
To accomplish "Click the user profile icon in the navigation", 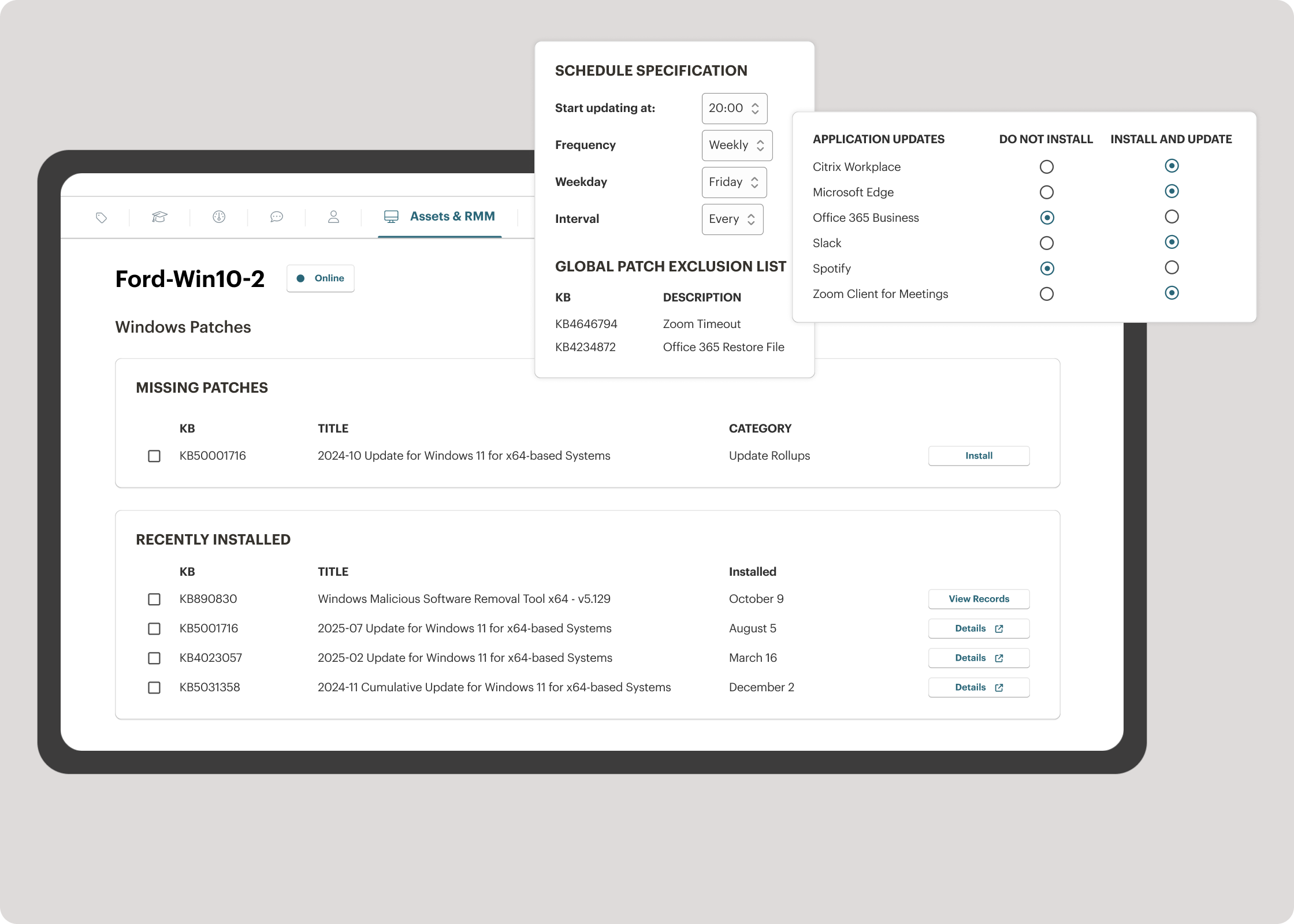I will pos(334,217).
